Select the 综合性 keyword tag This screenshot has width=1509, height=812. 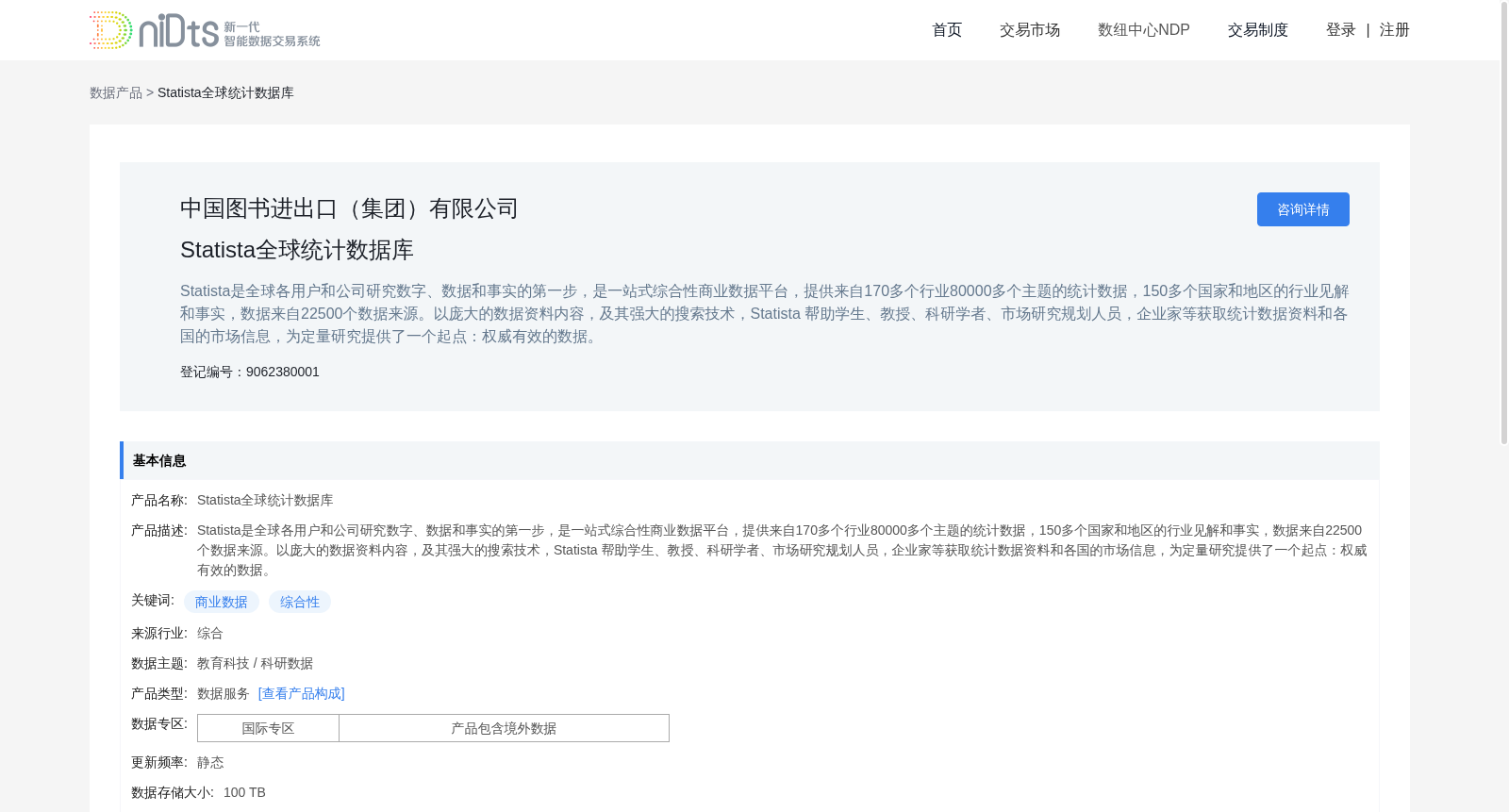point(300,602)
